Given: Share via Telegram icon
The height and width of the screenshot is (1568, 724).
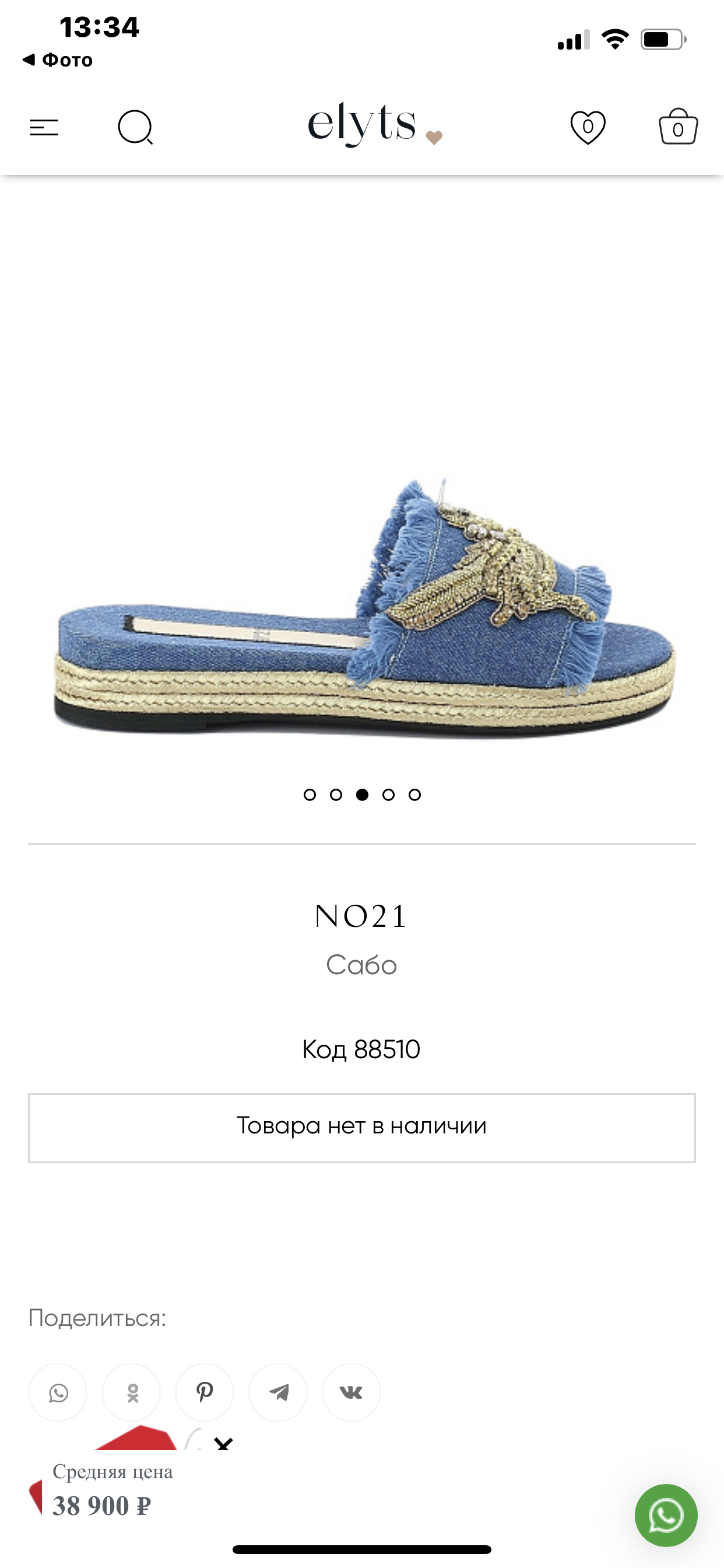Looking at the screenshot, I should [x=278, y=1392].
